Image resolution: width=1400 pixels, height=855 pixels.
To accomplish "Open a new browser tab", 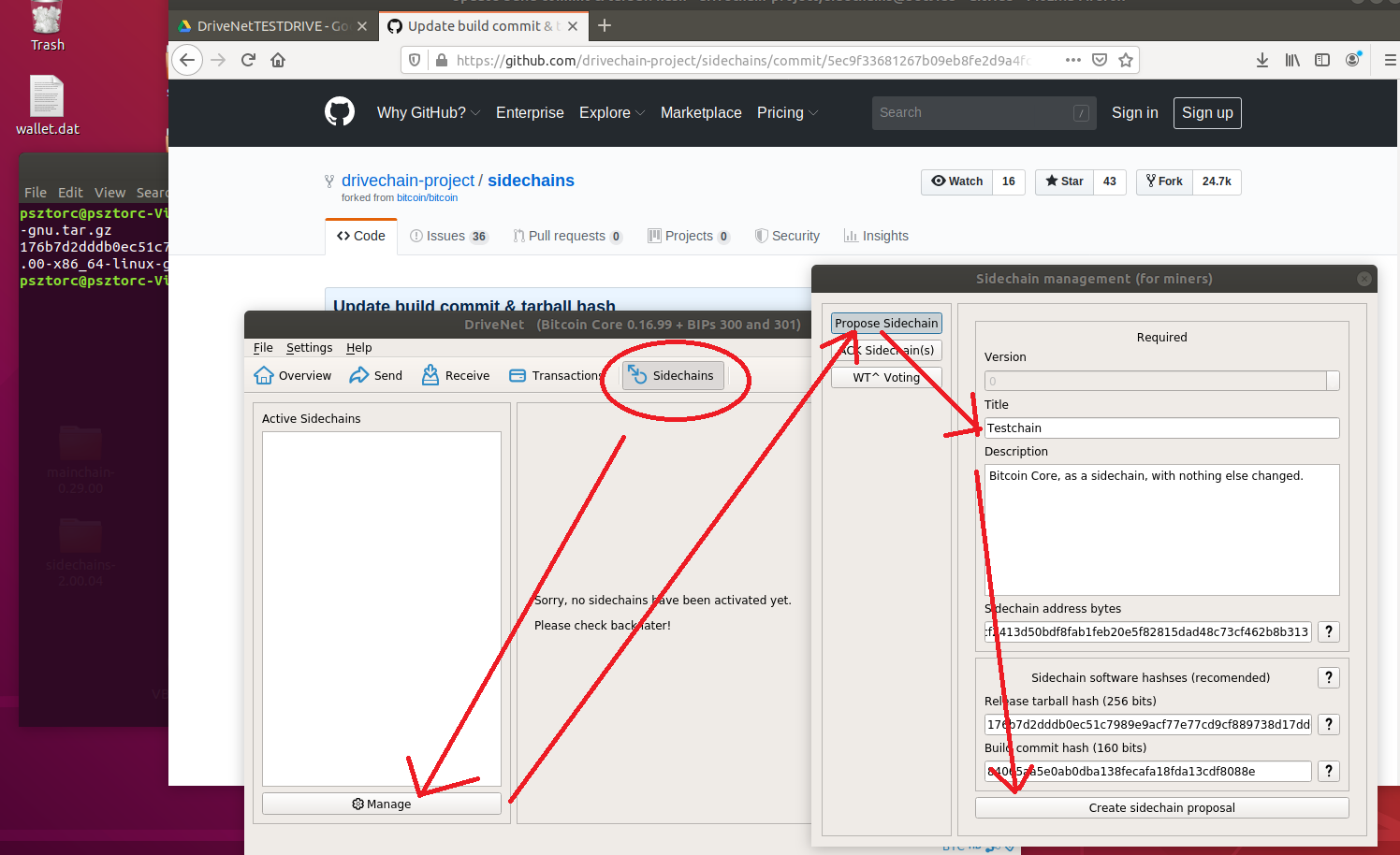I will [605, 25].
